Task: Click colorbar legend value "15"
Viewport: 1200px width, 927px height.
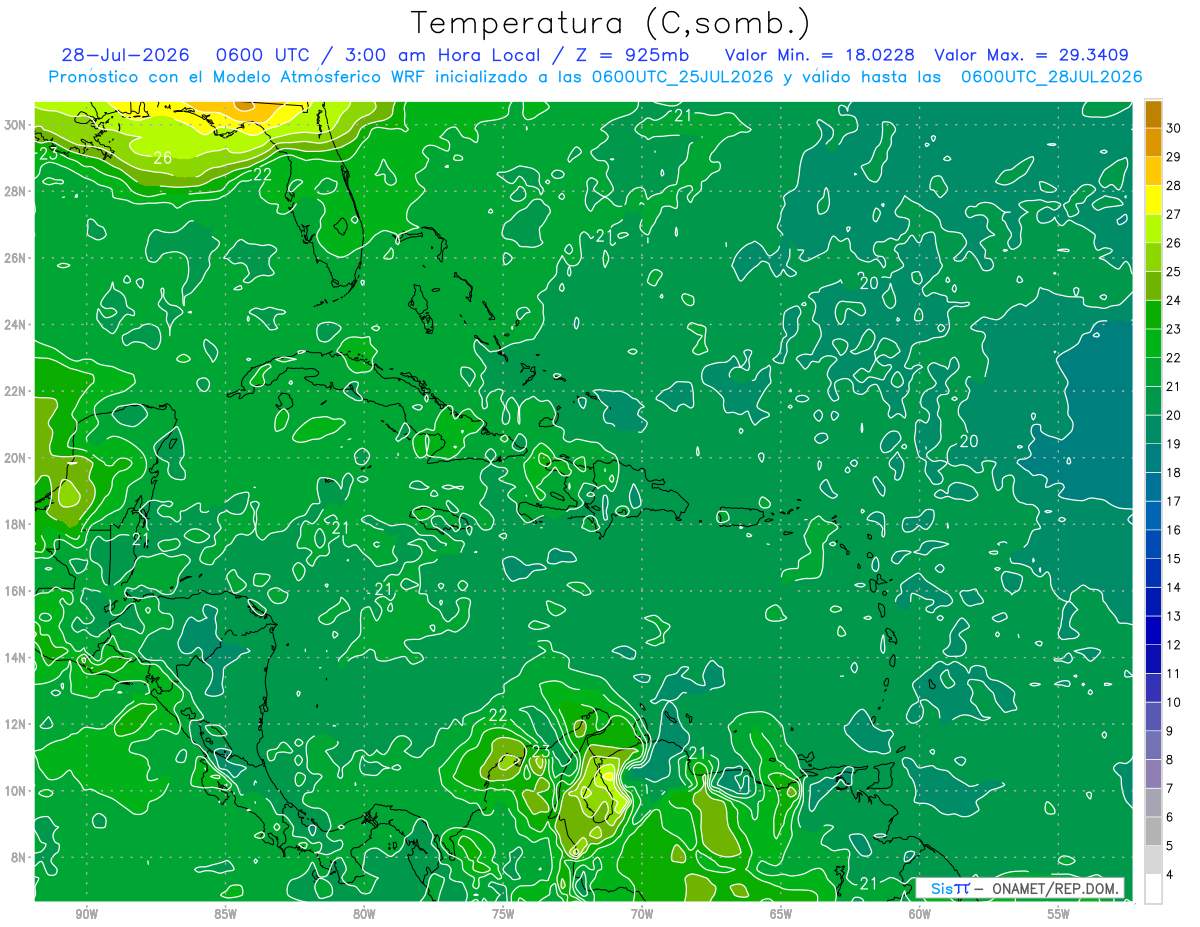Action: pos(1174,559)
